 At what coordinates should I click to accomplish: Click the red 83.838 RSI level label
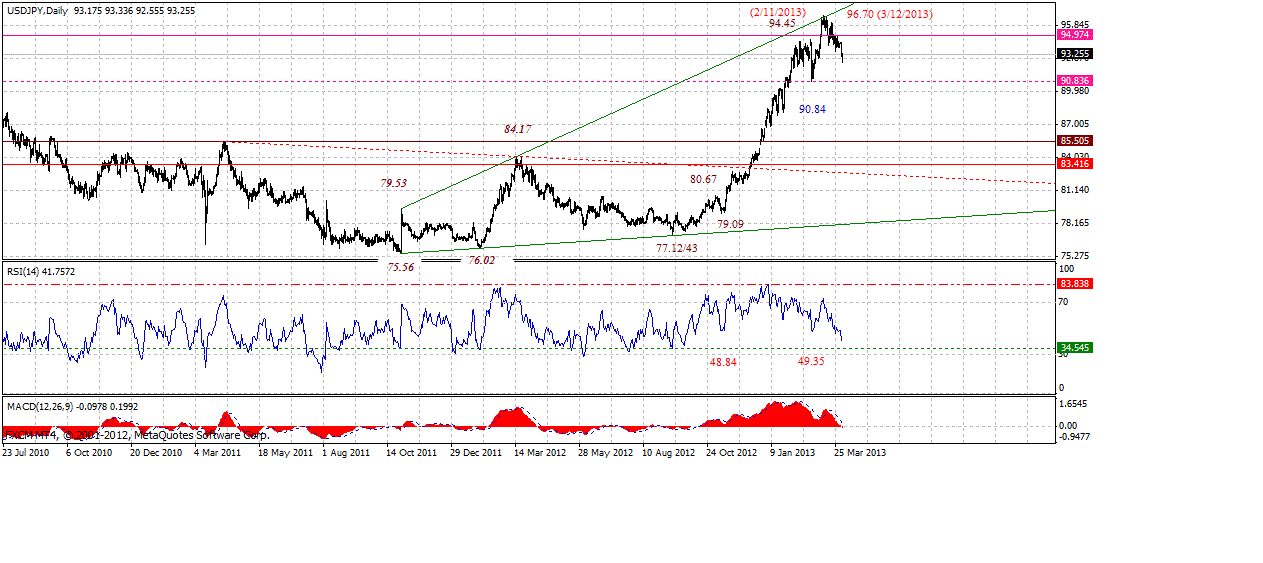click(x=1074, y=284)
